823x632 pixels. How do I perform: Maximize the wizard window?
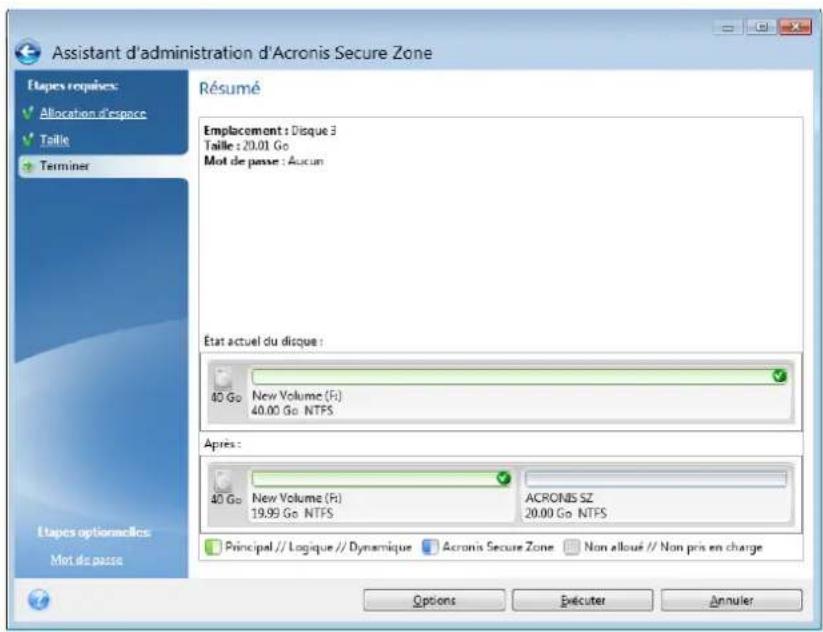coord(762,27)
